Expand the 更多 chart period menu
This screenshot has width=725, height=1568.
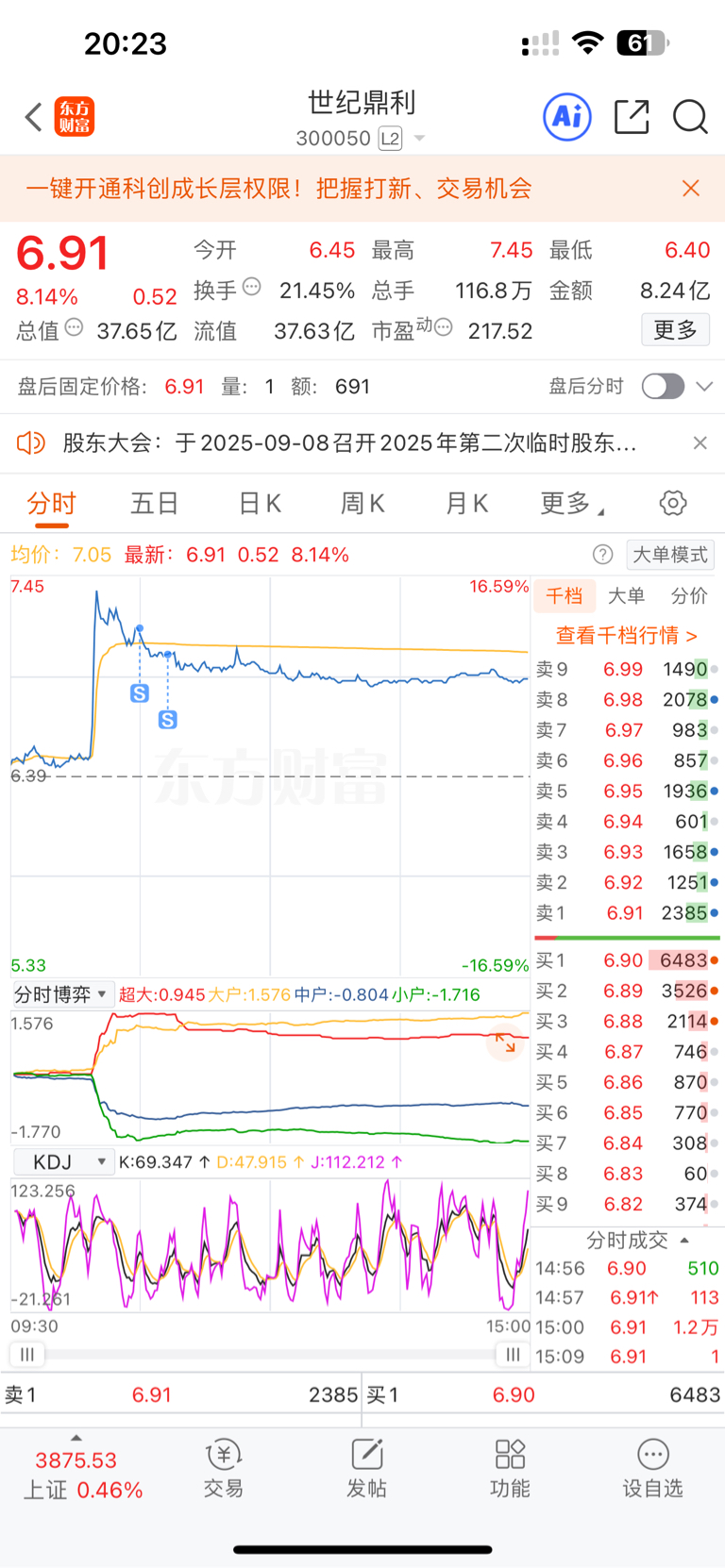point(571,504)
